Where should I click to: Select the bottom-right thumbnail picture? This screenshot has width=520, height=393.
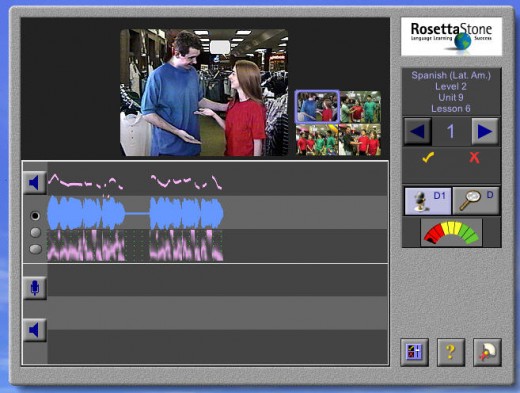(x=360, y=139)
